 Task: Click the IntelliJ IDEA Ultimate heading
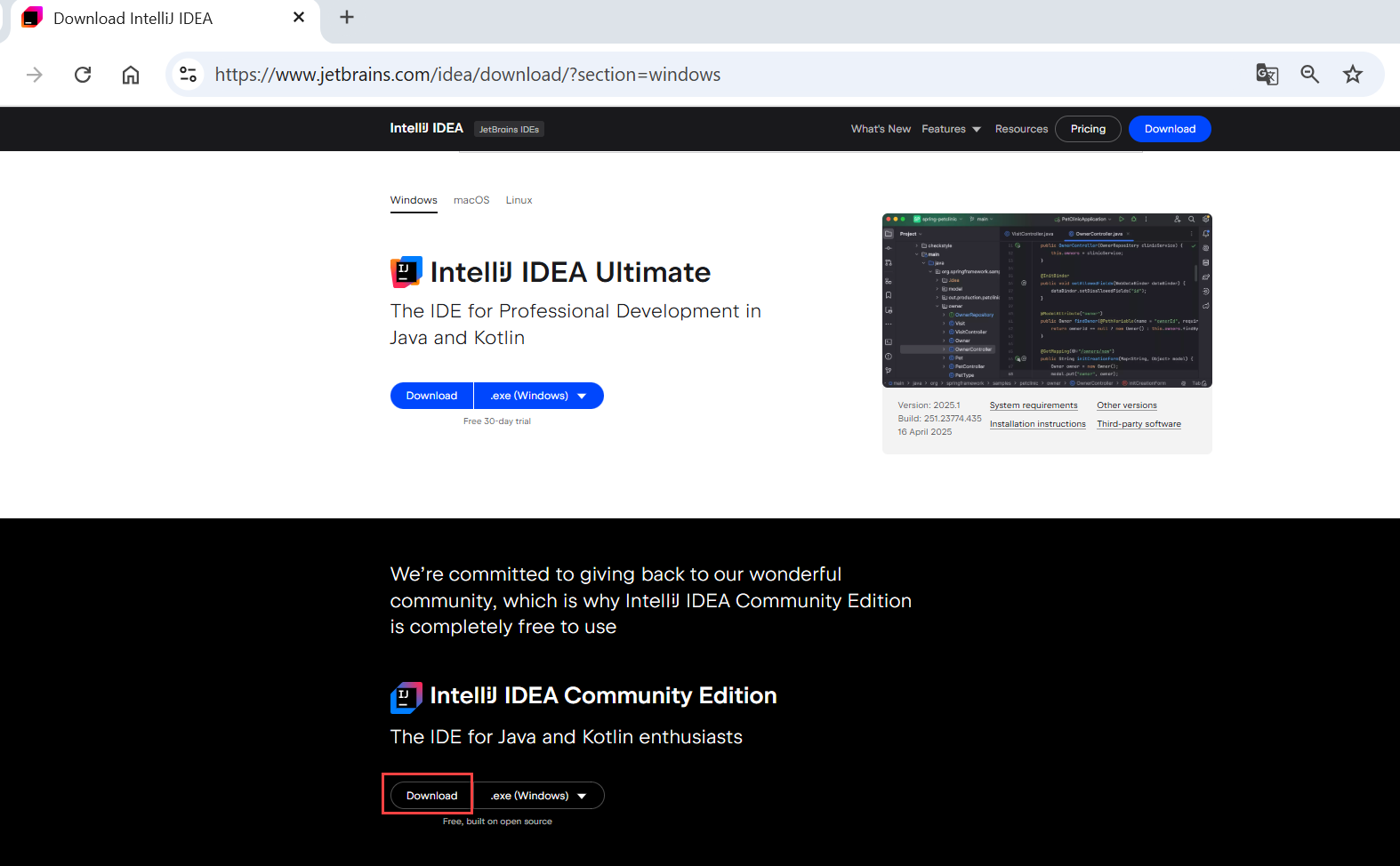[x=570, y=272]
